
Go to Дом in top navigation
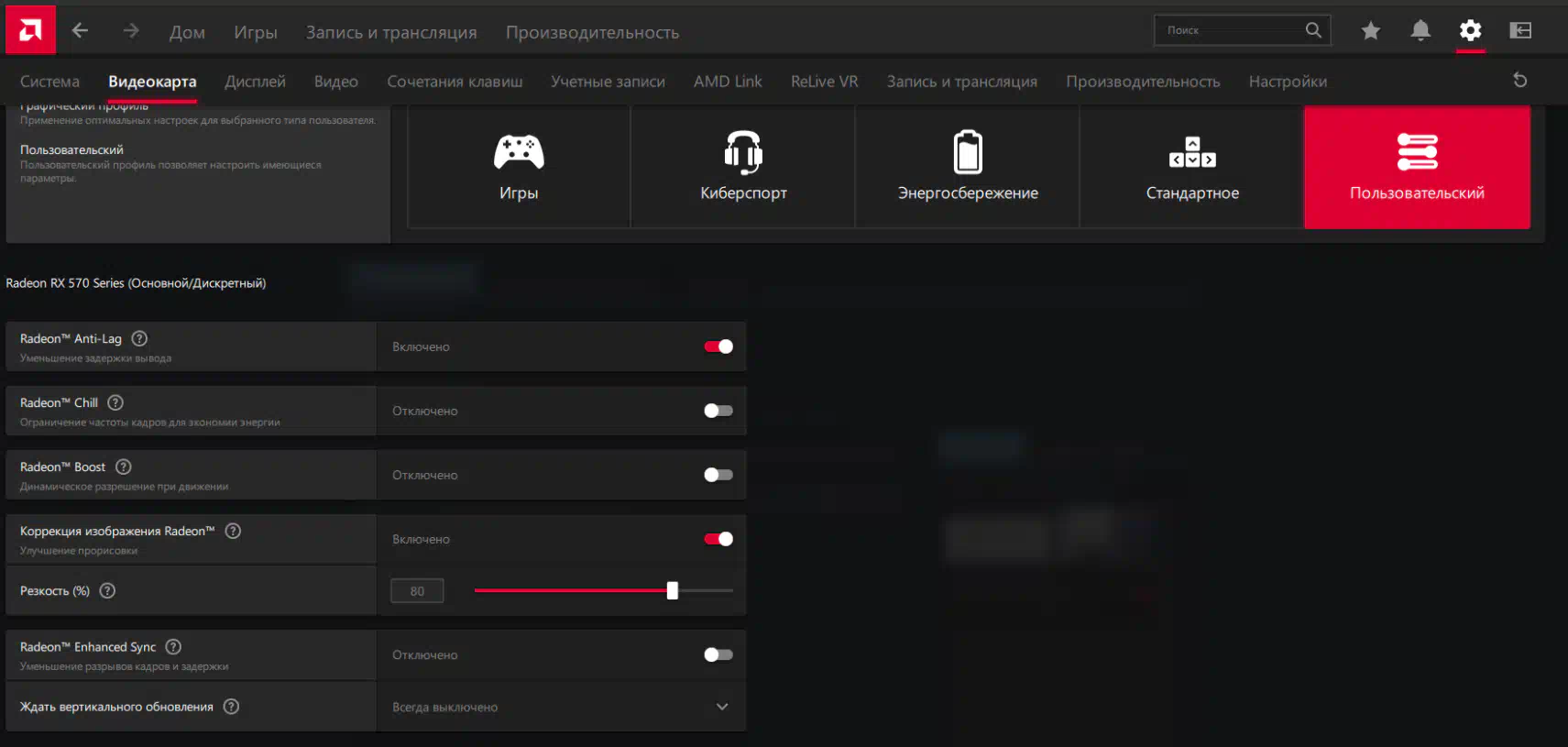click(187, 32)
